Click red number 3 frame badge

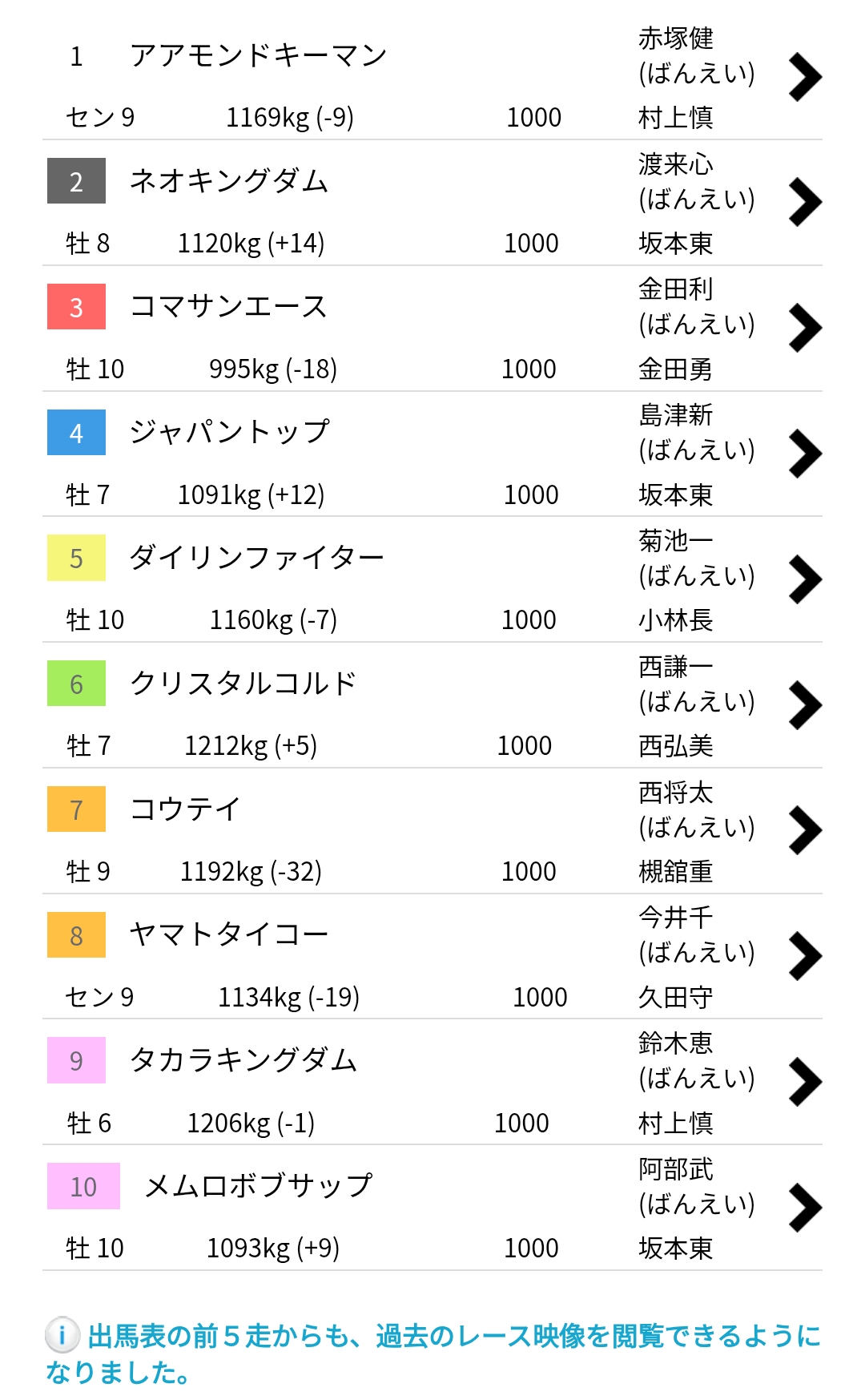click(76, 307)
